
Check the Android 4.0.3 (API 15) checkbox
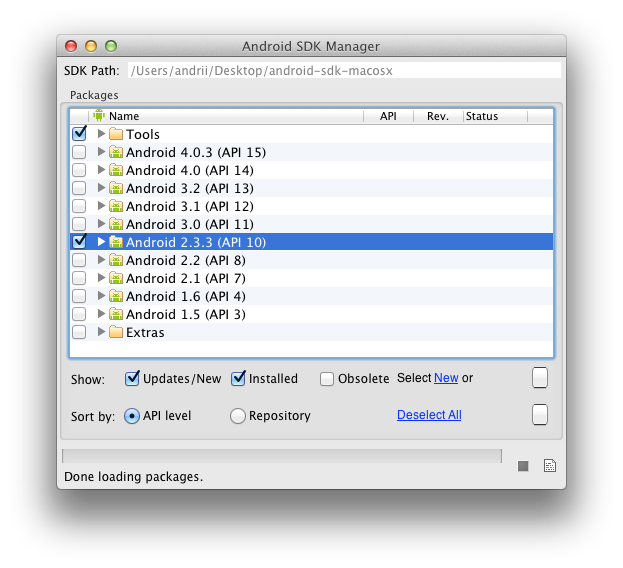79,152
